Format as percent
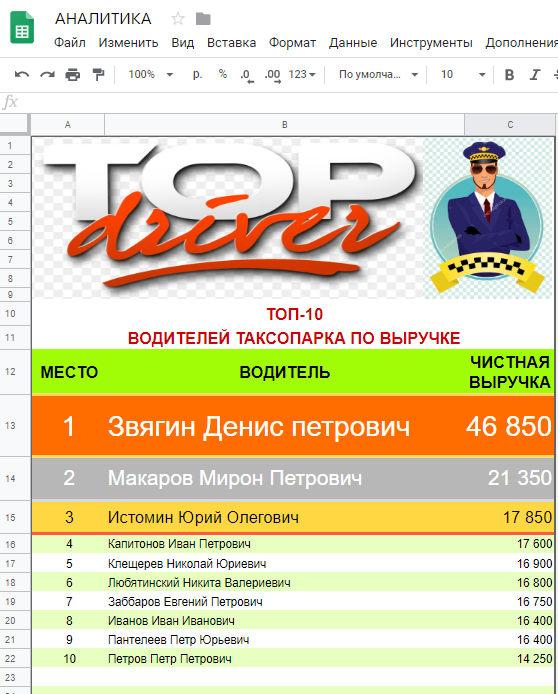The image size is (558, 694). 223,74
